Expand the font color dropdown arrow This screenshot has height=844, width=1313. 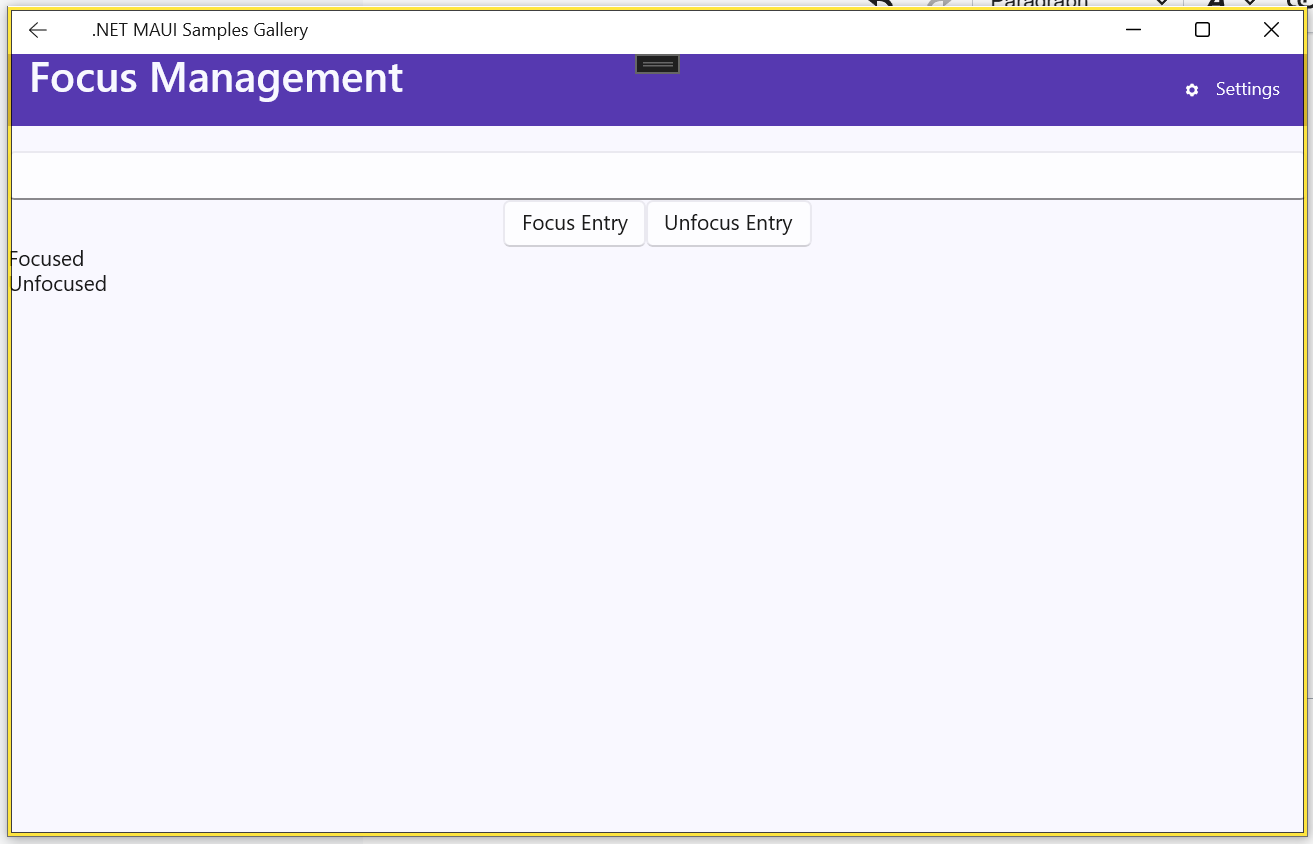tap(1249, 4)
